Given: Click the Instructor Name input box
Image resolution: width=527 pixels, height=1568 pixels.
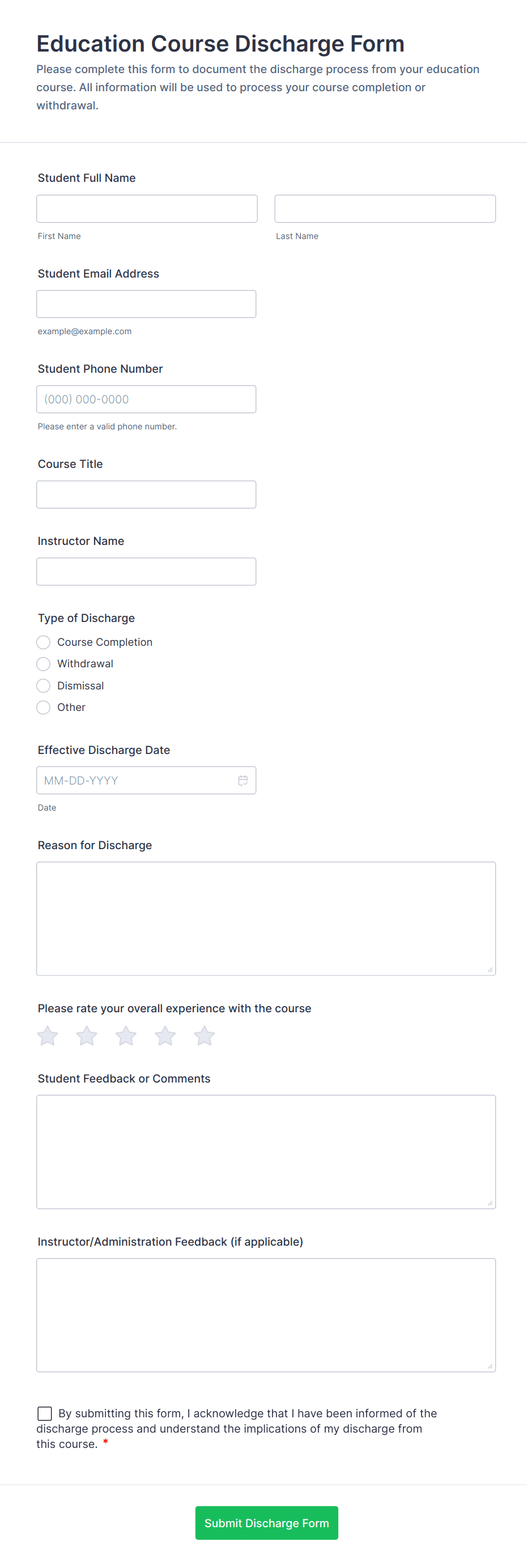Looking at the screenshot, I should click(146, 572).
